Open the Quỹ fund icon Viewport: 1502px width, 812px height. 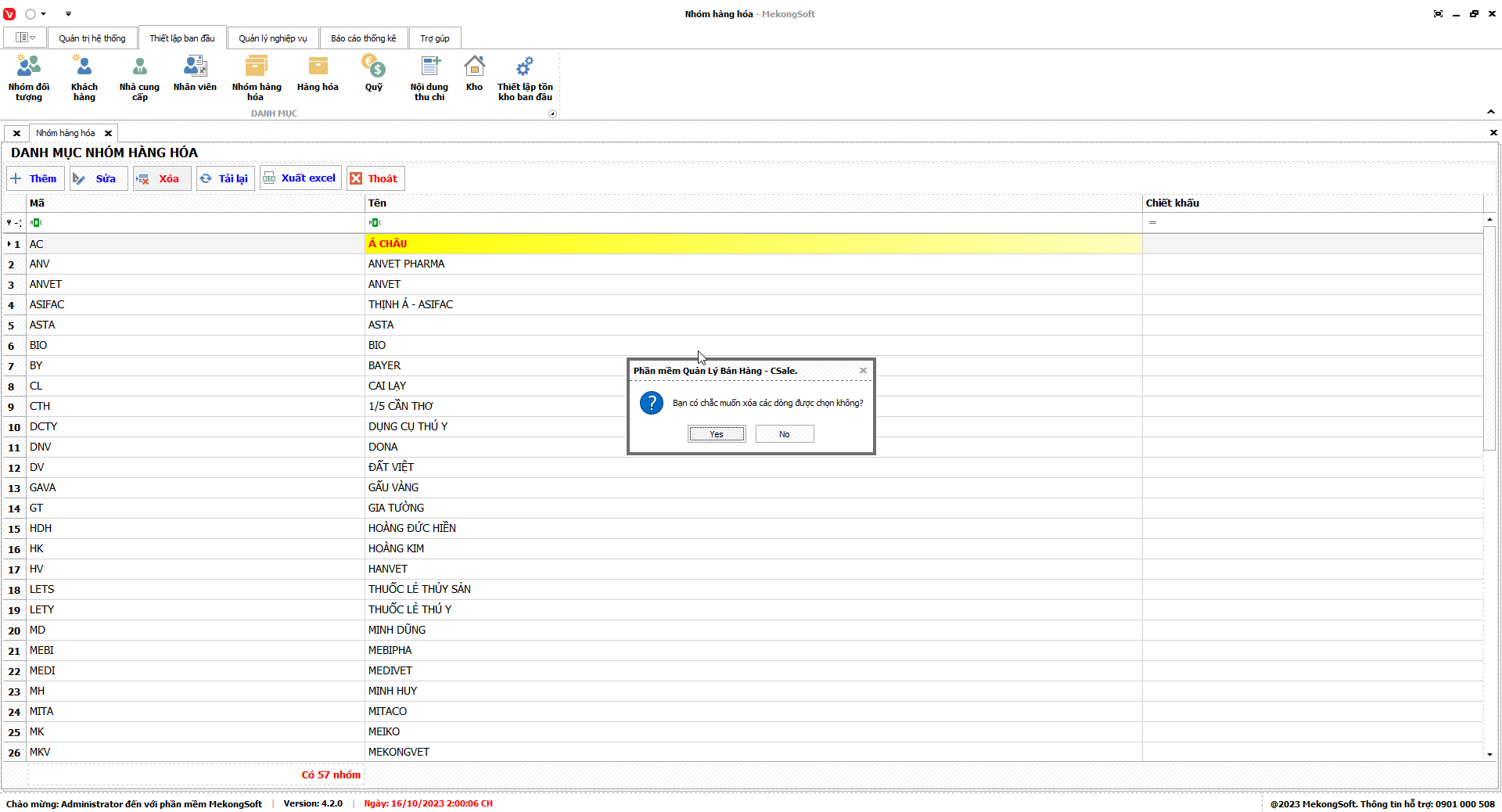374,74
